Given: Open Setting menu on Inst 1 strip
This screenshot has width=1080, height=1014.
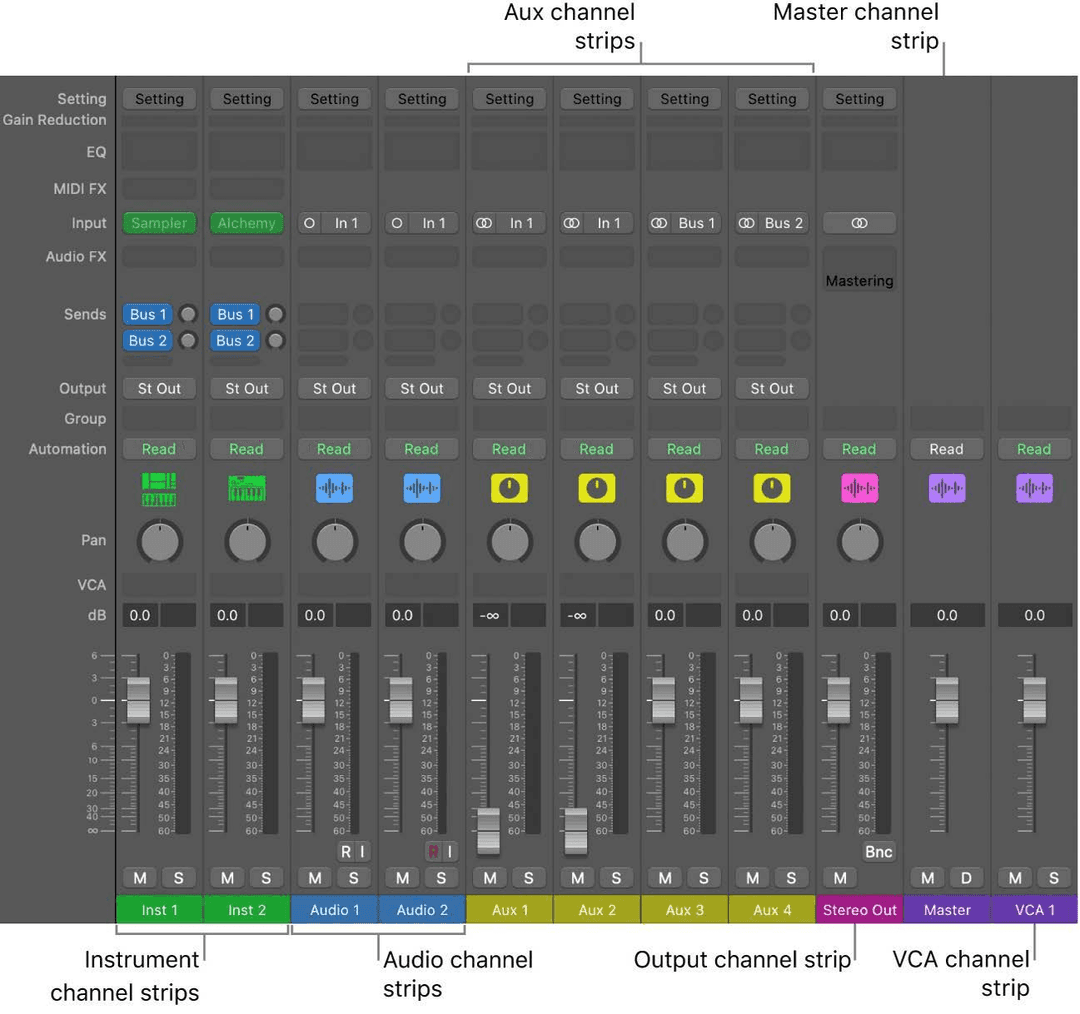Looking at the screenshot, I should (159, 99).
